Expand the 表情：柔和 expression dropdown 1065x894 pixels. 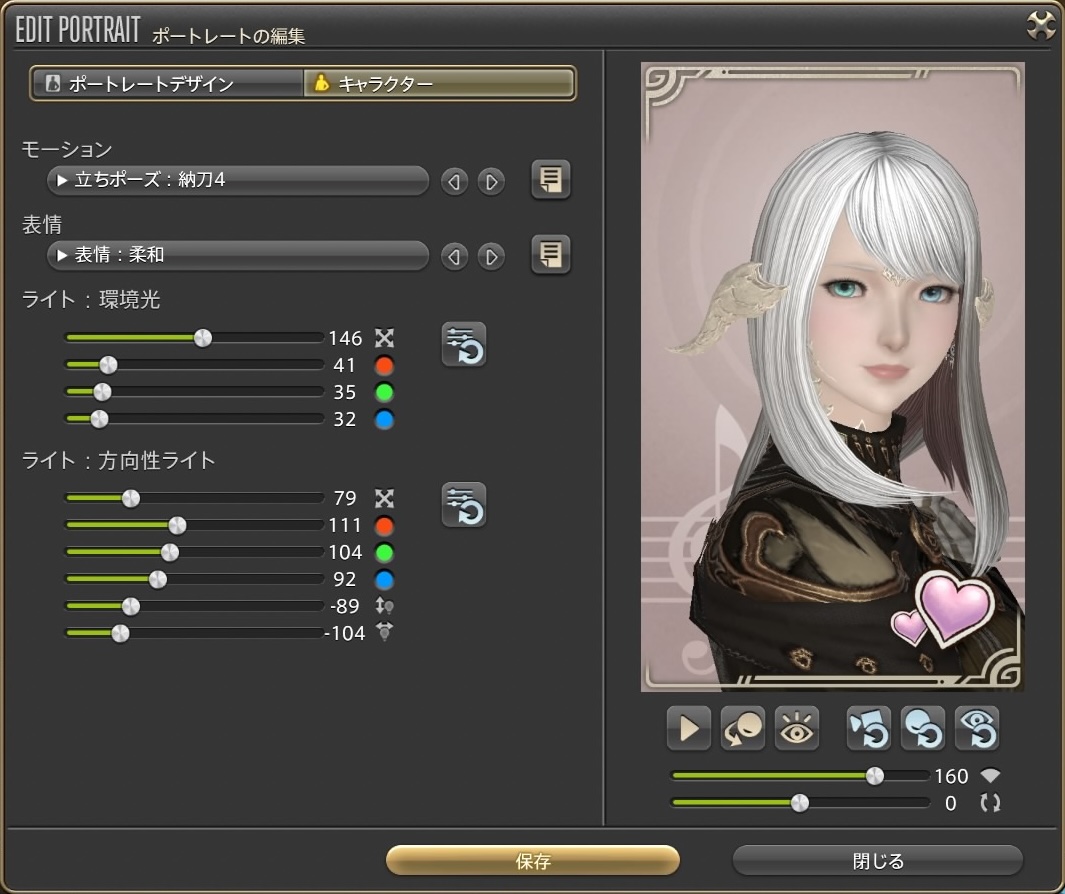click(238, 256)
